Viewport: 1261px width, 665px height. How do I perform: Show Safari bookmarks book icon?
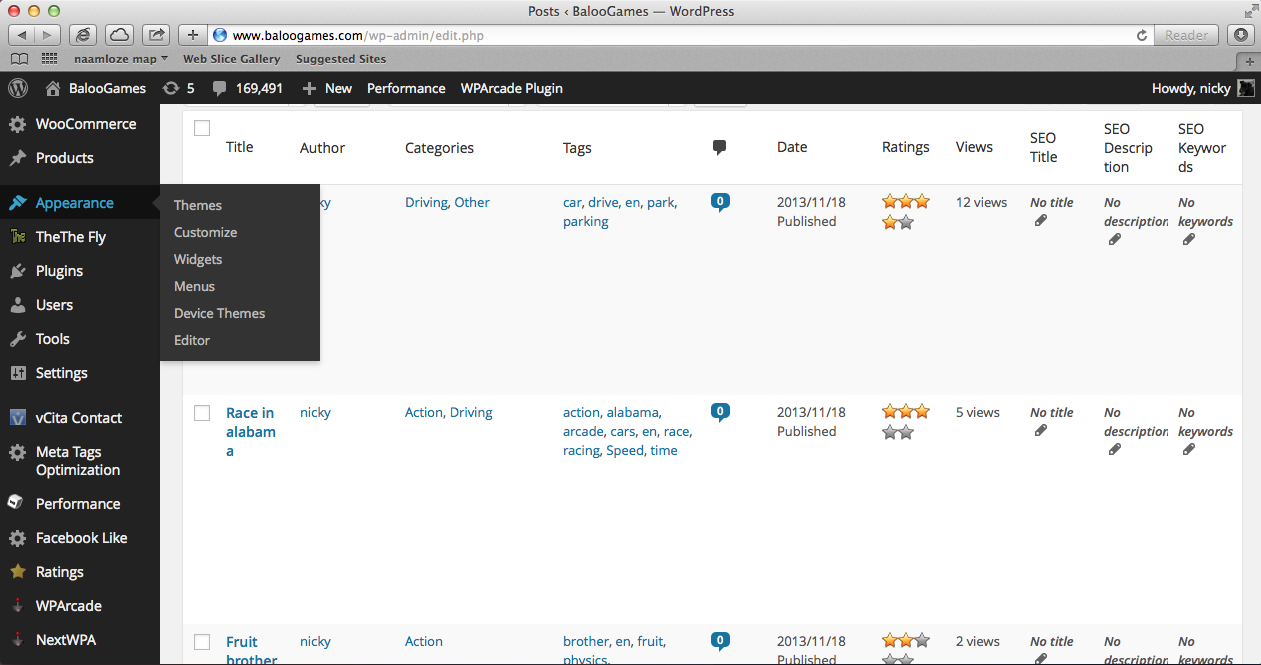(x=19, y=59)
